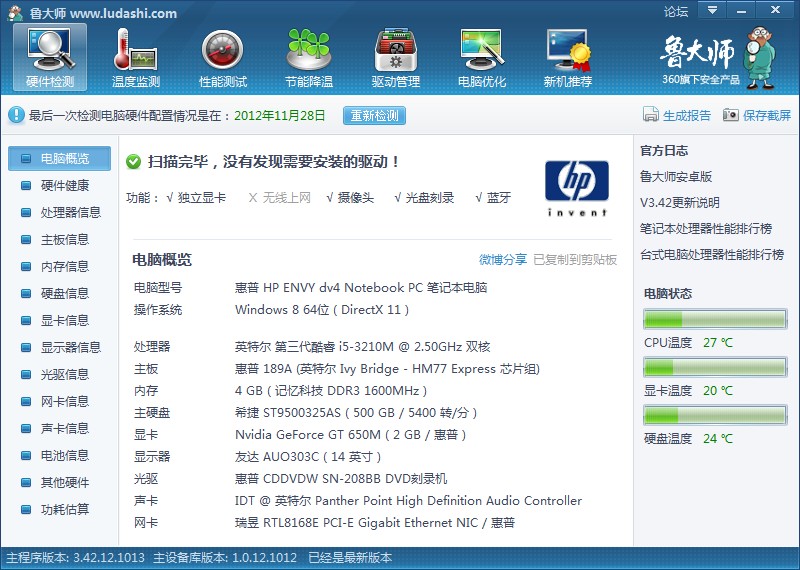This screenshot has height=570, width=800.
Task: Click the 保存截屏 save screenshot link
Action: [767, 115]
